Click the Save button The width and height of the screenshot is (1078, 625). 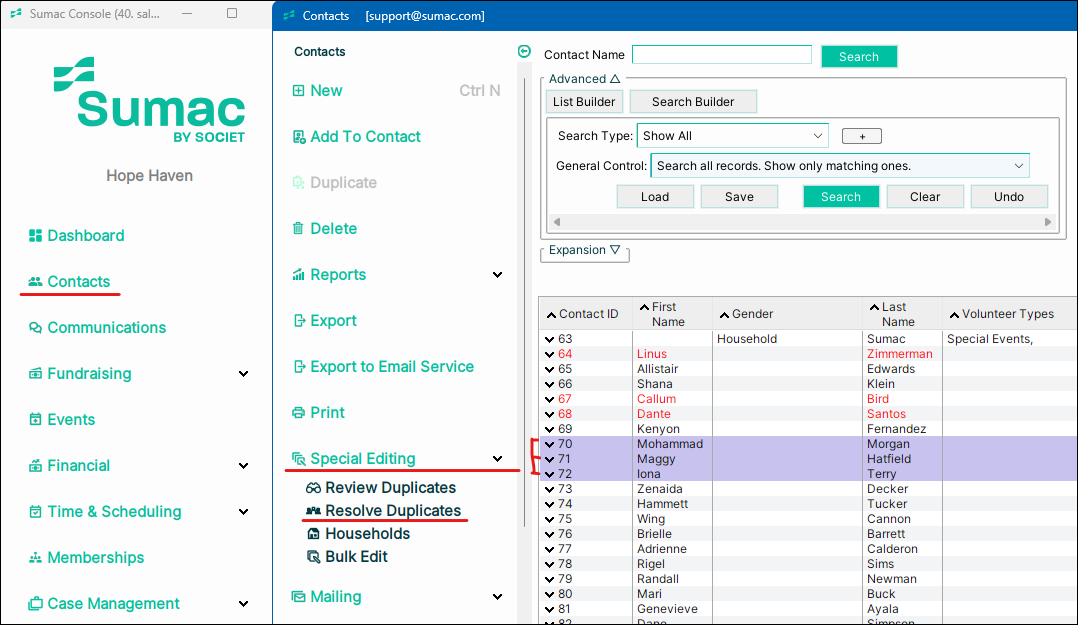tap(739, 197)
